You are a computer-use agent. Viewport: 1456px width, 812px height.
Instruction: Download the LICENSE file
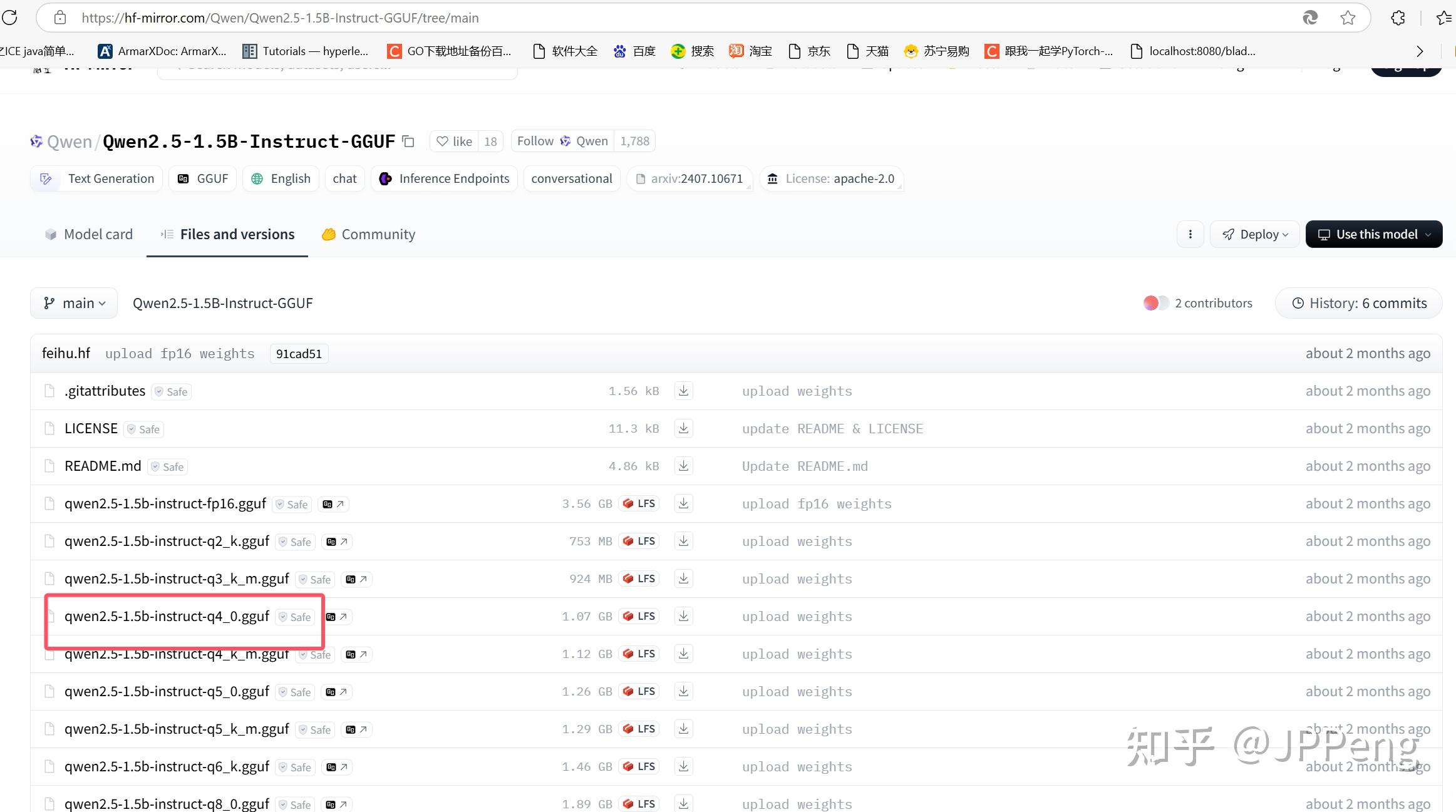pyautogui.click(x=683, y=428)
